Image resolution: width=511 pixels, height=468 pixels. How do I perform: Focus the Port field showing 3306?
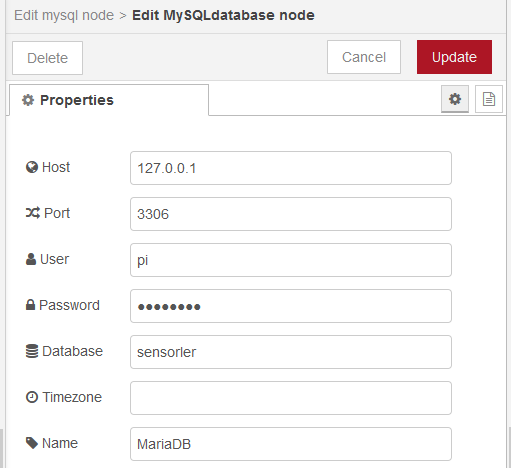click(291, 214)
